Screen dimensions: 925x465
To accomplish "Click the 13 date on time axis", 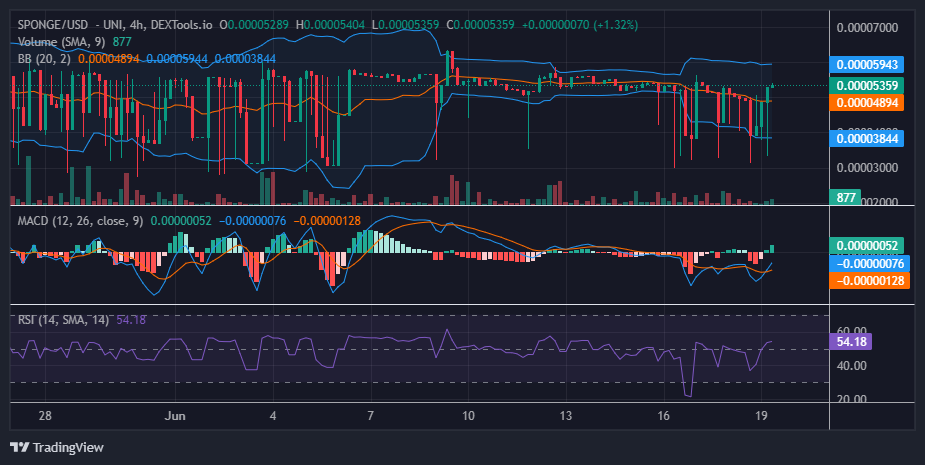I will [566, 416].
